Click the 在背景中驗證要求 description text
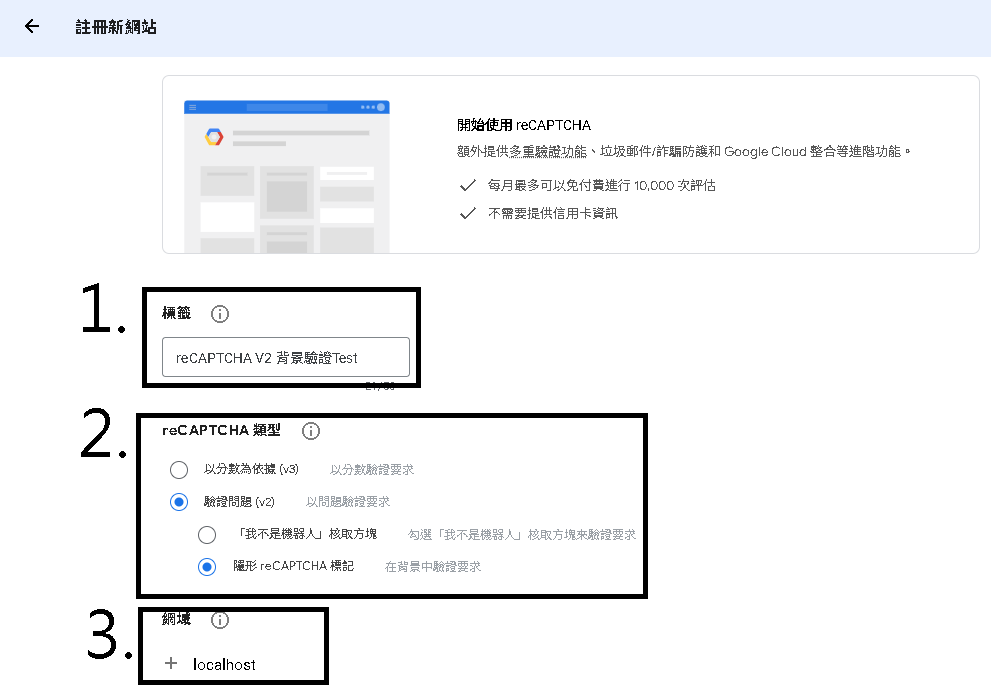Image resolution: width=991 pixels, height=698 pixels. click(433, 567)
